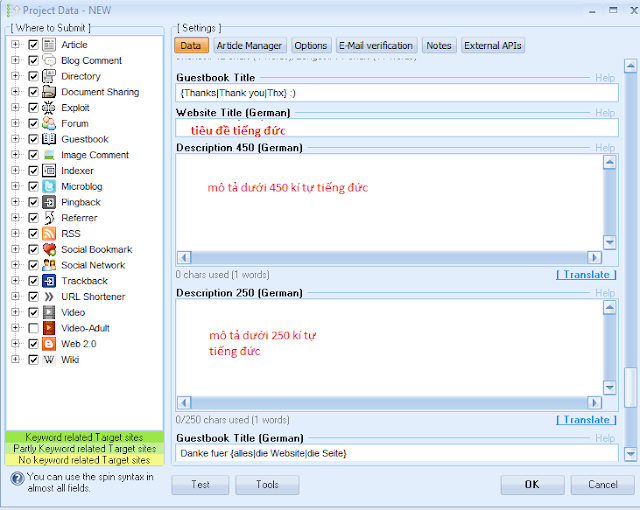Toggle the Social Bookmark checkbox

click(x=33, y=249)
